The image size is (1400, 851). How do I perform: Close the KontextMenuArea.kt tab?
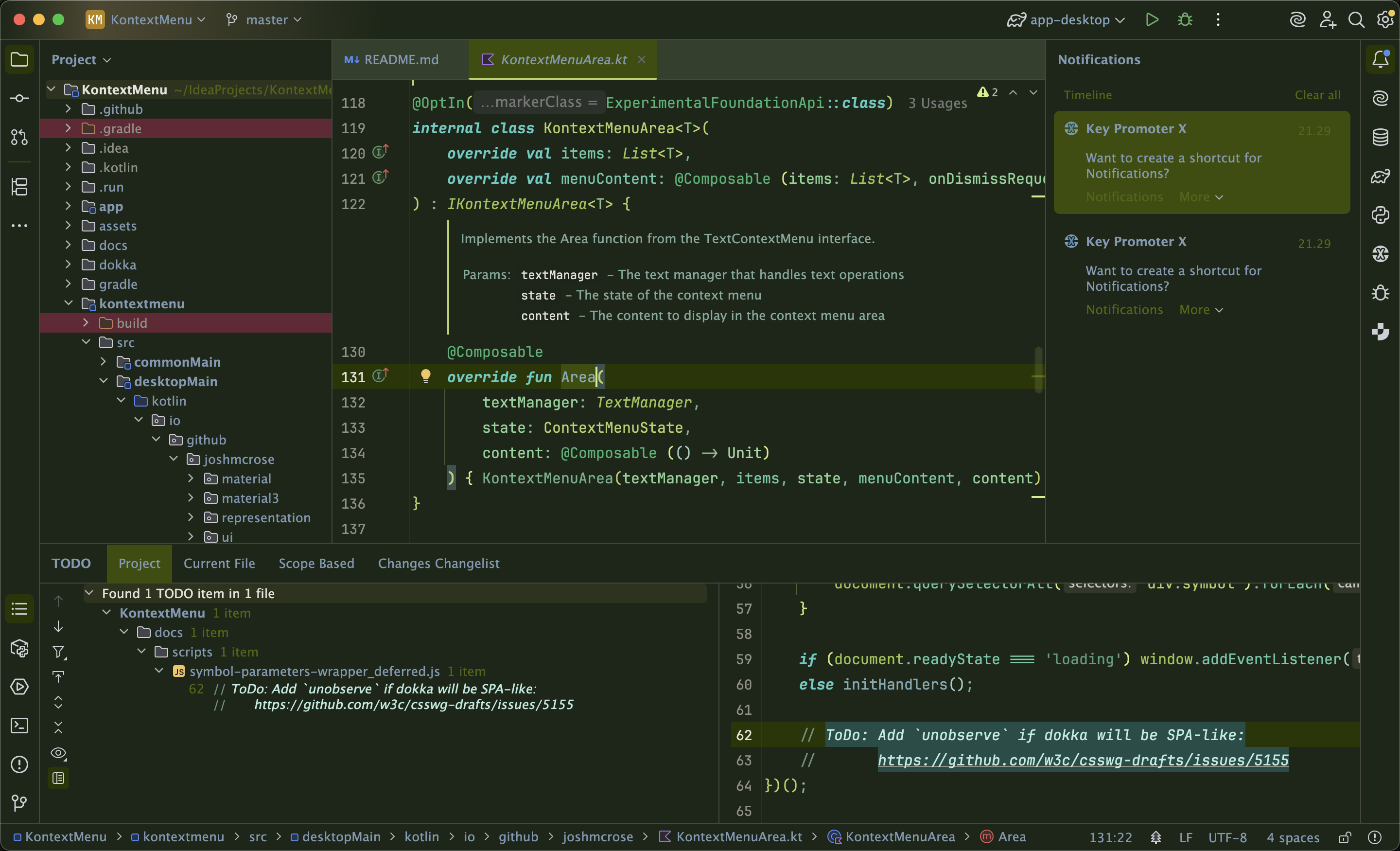click(x=642, y=59)
